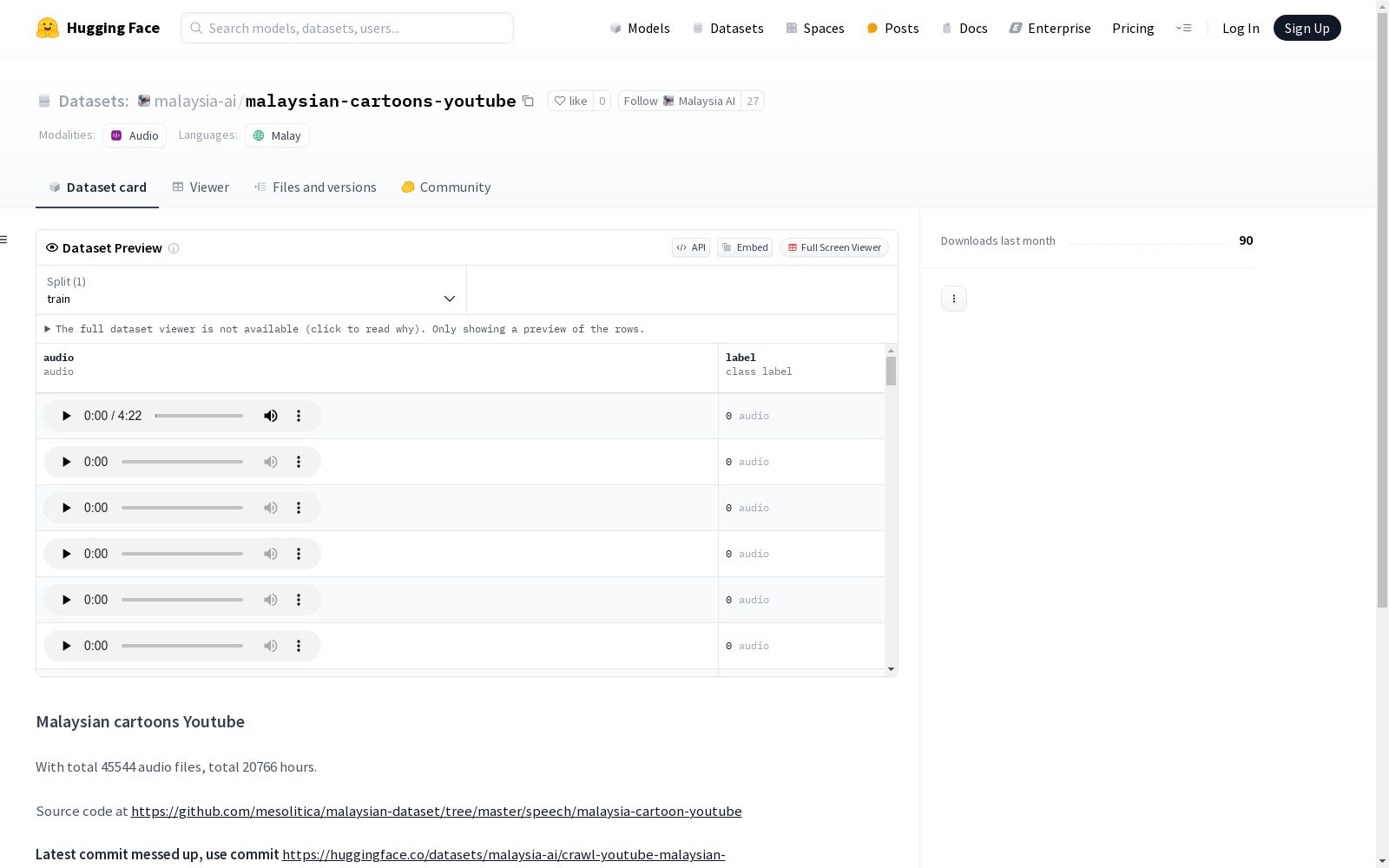Open the Pricing page
Image resolution: width=1389 pixels, height=868 pixels.
coord(1133,28)
